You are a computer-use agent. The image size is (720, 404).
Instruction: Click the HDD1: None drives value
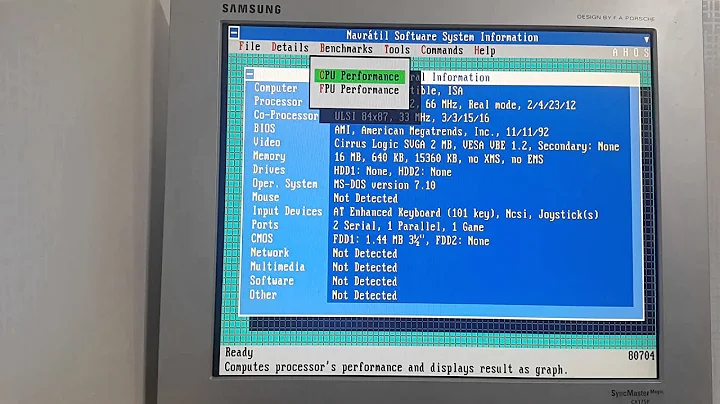393,172
